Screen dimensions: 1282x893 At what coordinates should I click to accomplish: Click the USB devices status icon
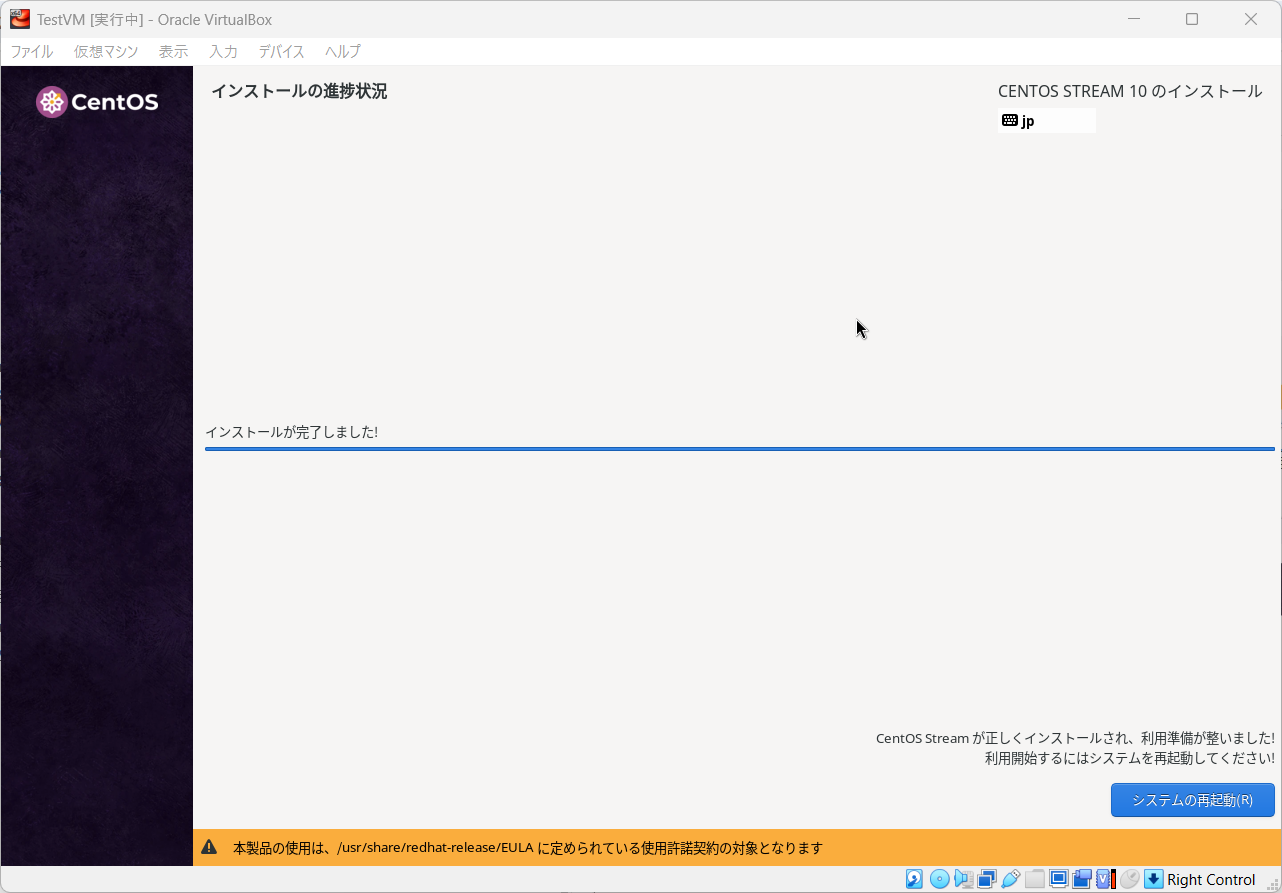pos(1011,879)
